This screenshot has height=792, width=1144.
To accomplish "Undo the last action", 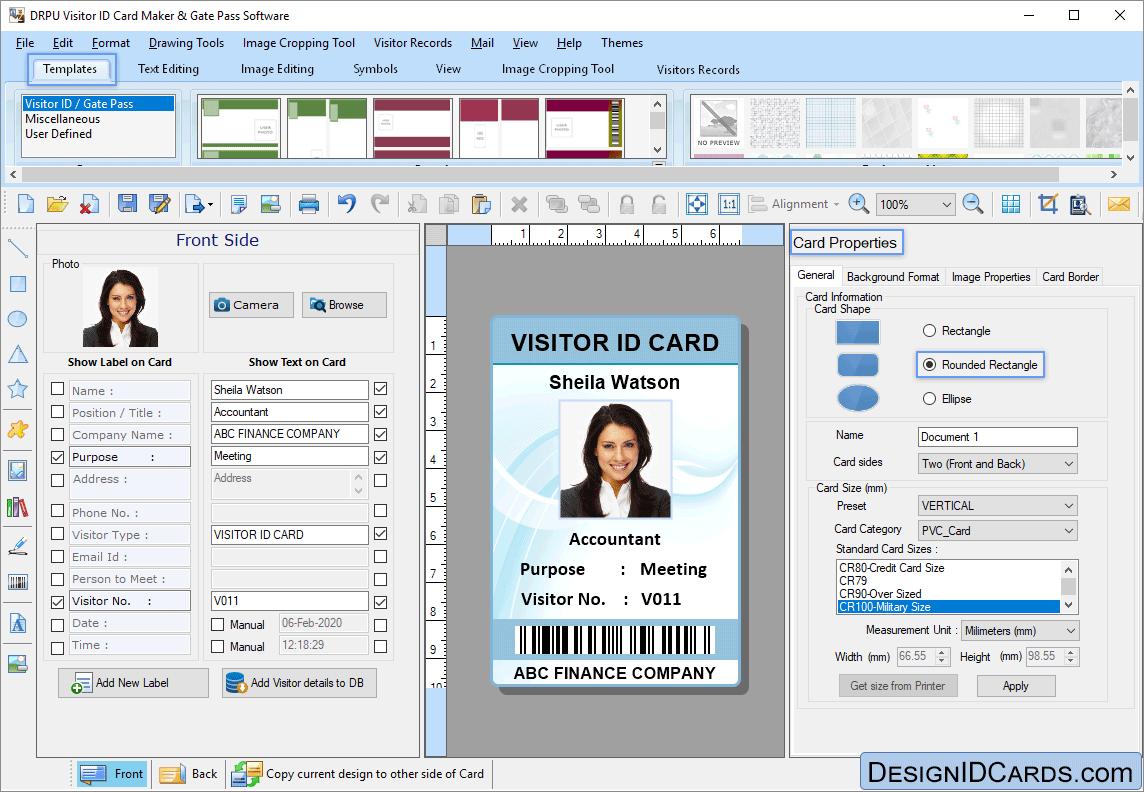I will tap(347, 203).
